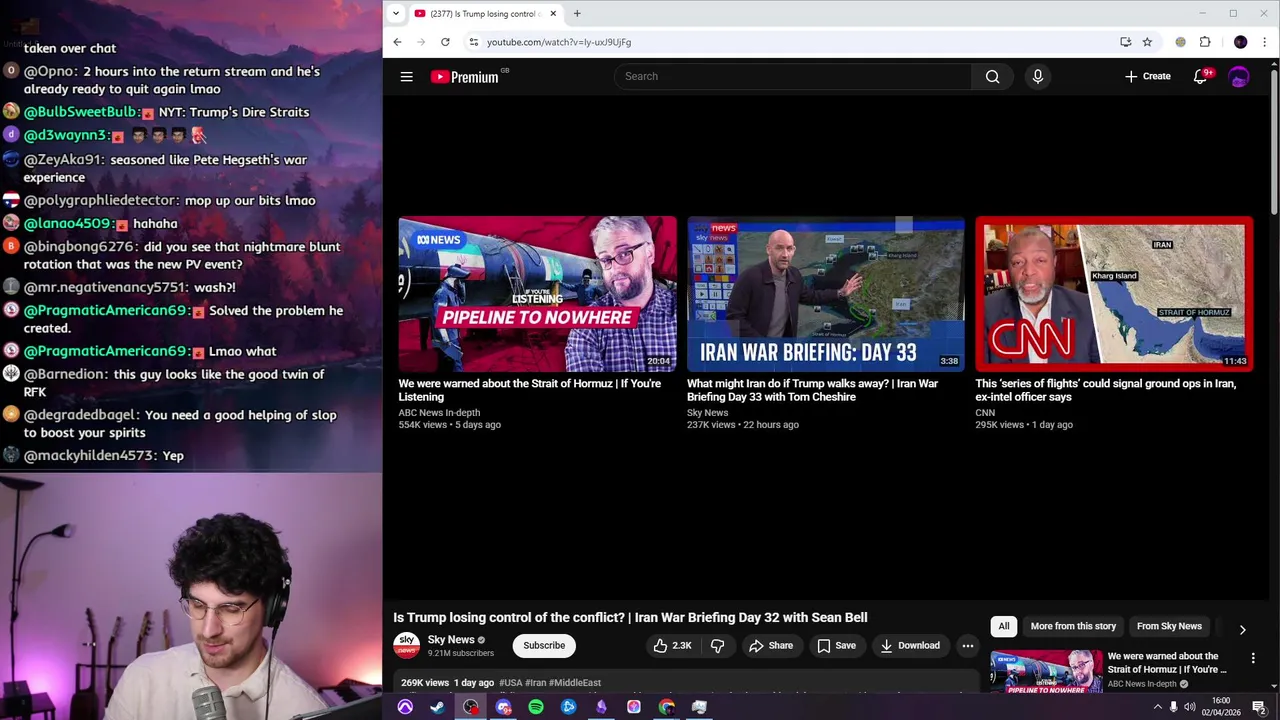The width and height of the screenshot is (1280, 720).
Task: Open Pipeline to Nowhere video thumbnail
Action: 537,294
